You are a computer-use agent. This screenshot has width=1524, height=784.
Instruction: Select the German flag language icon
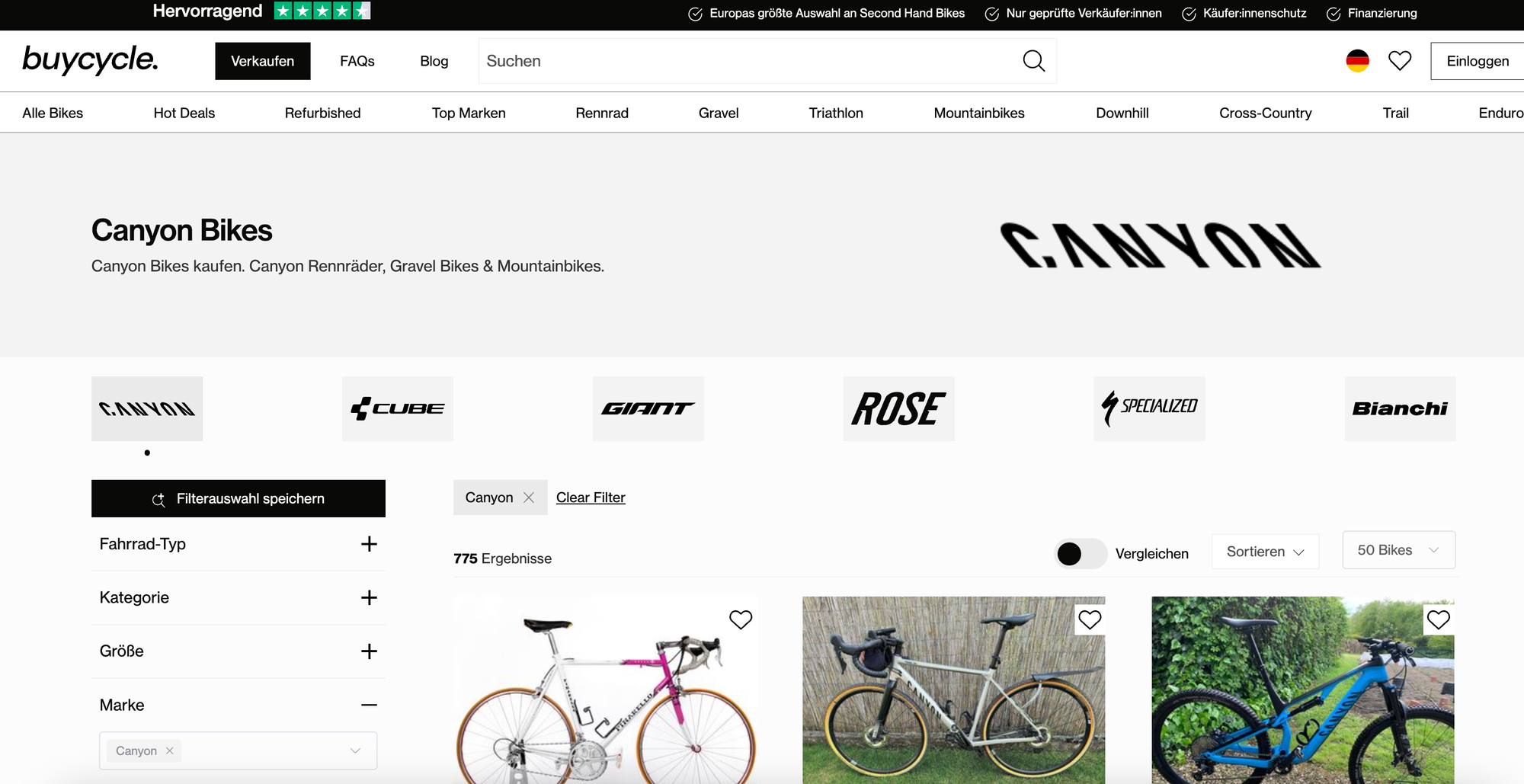click(x=1357, y=61)
